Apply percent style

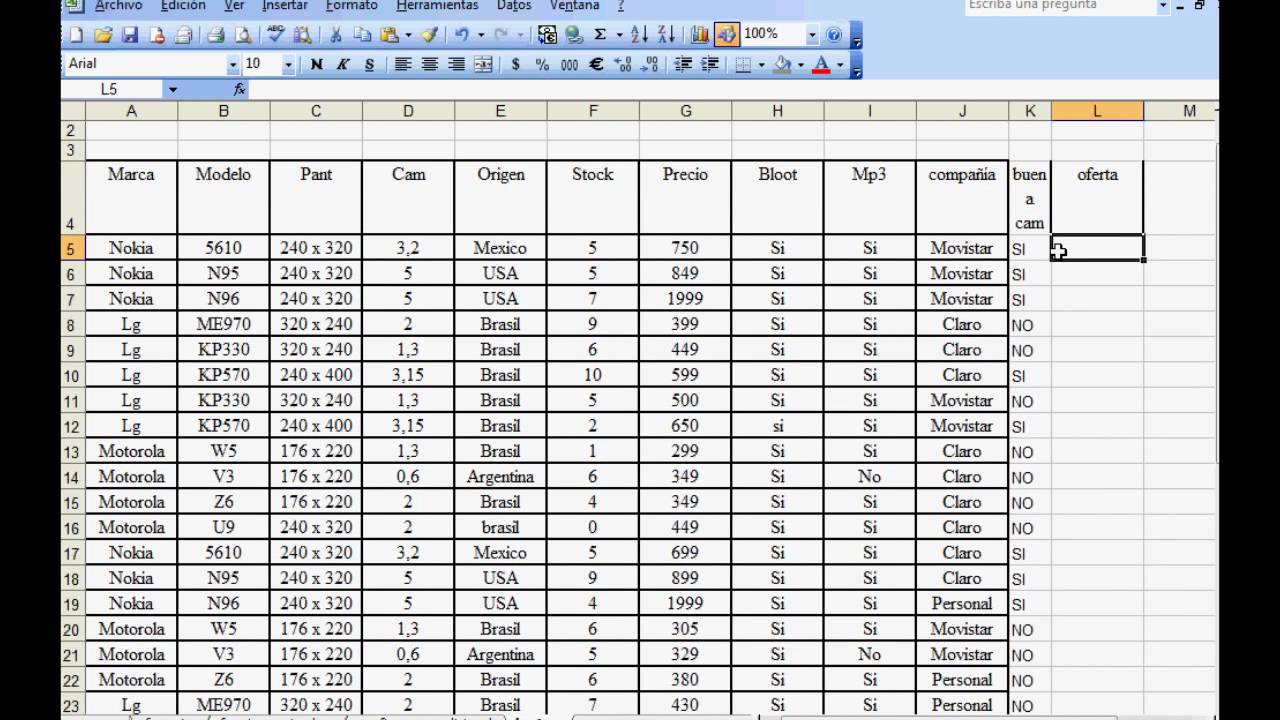[542, 64]
